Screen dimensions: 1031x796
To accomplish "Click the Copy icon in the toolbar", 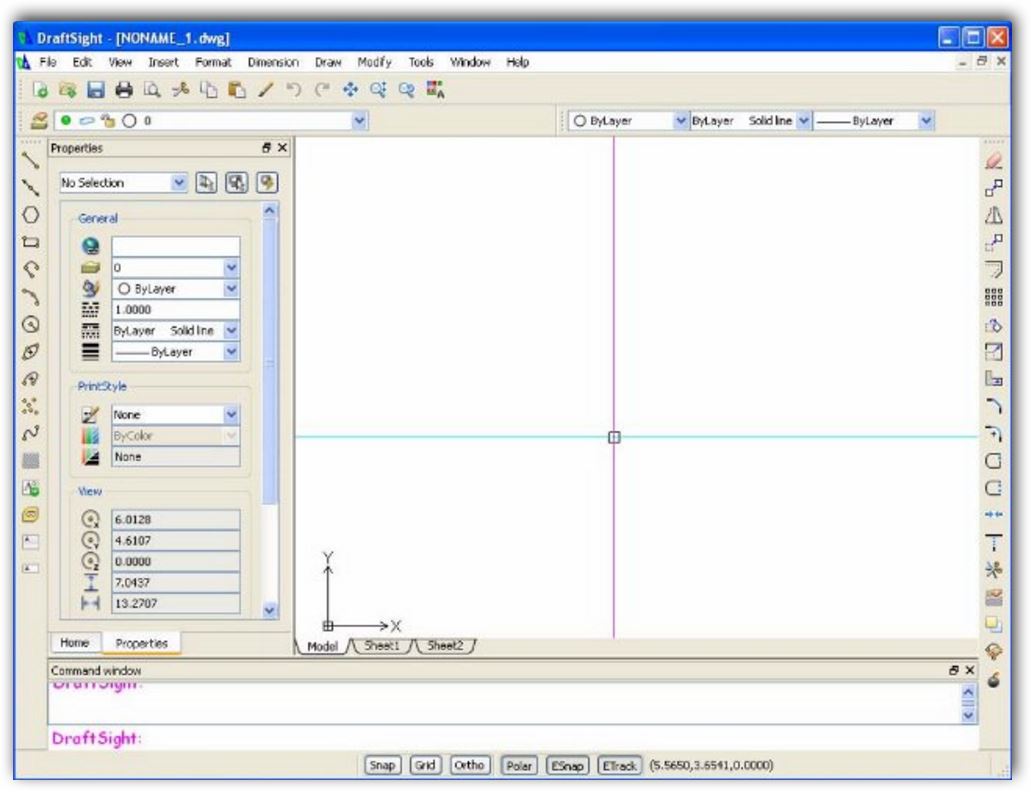I will point(208,90).
